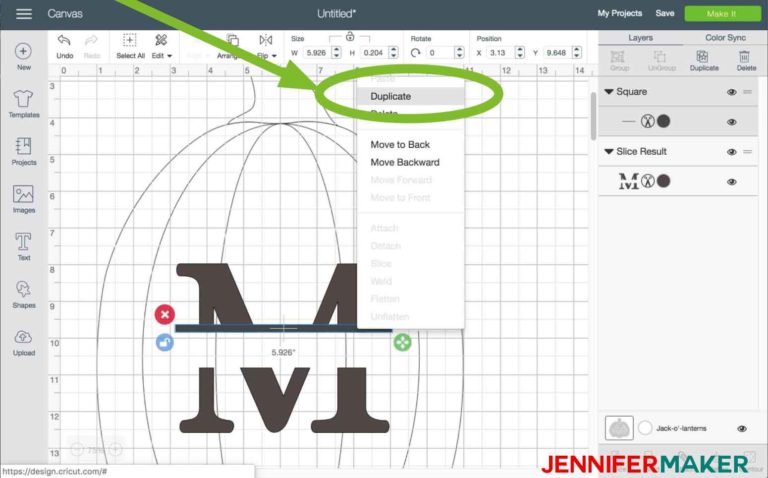768x478 pixels.
Task: Open the Shapes tool
Action: pos(24,294)
